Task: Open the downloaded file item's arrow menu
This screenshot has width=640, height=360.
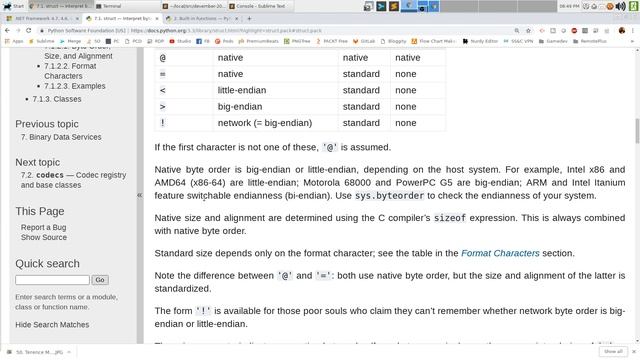Action: click(69, 352)
